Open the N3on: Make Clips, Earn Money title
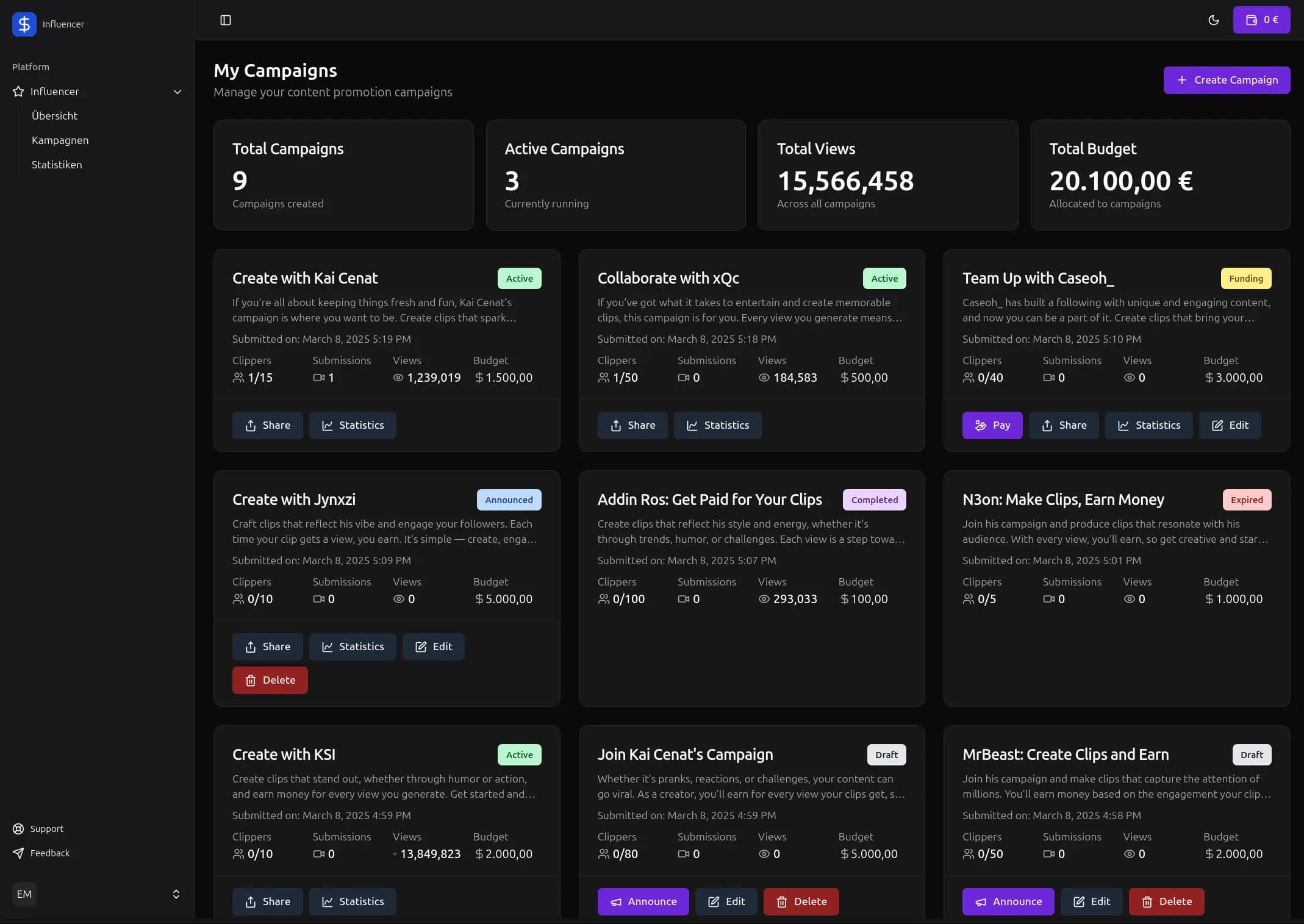 (x=1063, y=500)
